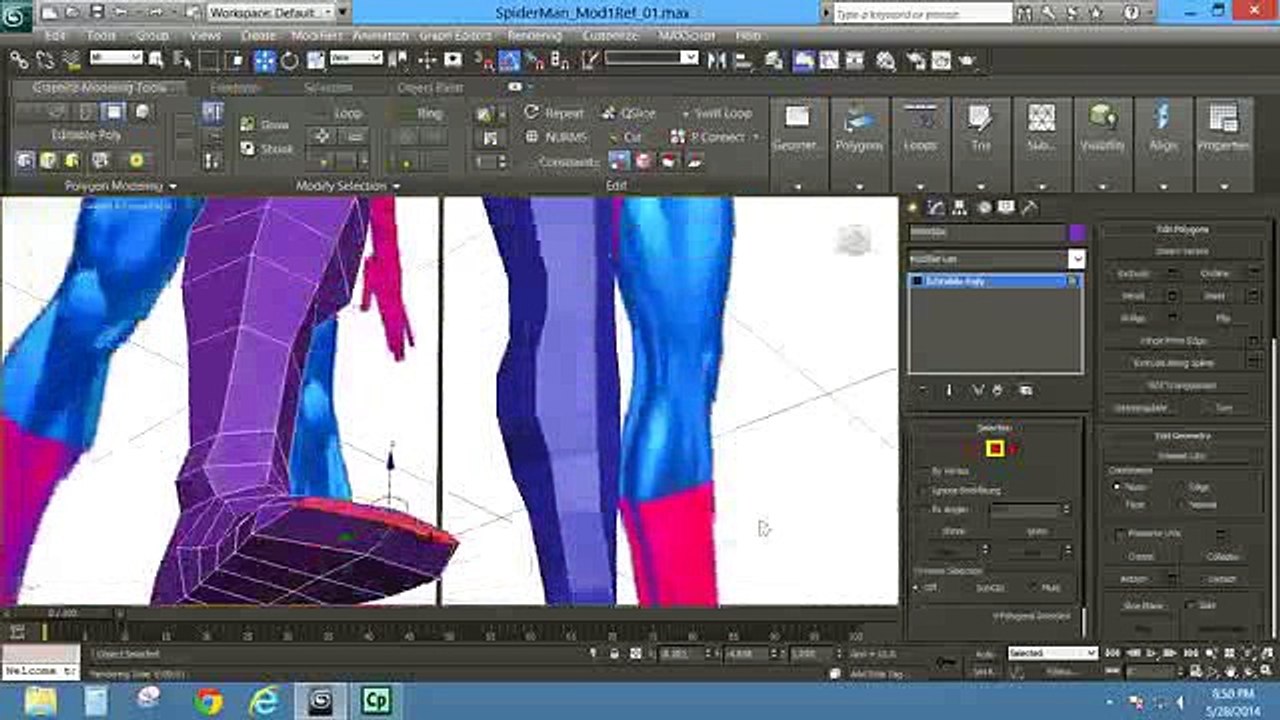1280x720 pixels.
Task: Toggle the Split checkbox next to Slice Plane
Action: 1190,605
